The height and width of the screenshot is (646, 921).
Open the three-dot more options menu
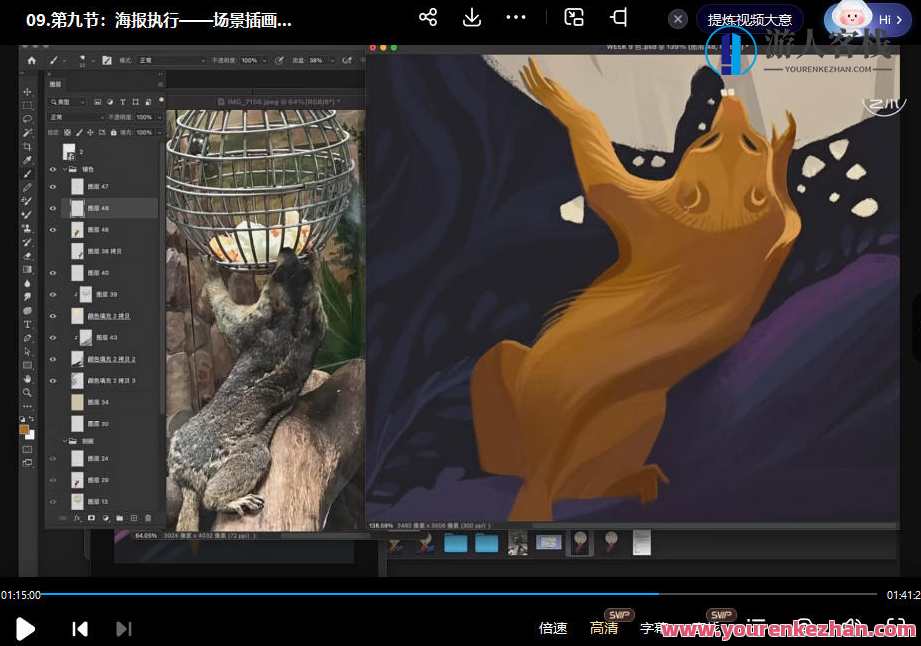tap(515, 17)
